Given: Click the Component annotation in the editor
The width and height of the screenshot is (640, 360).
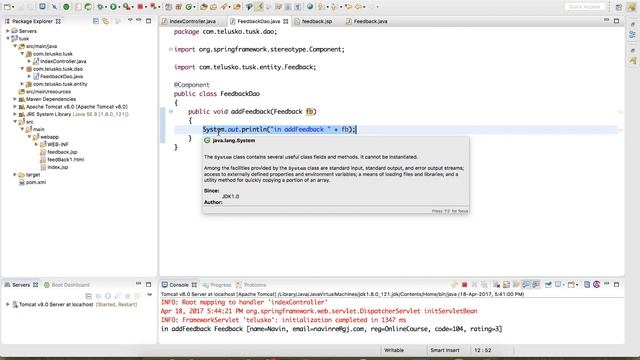Looking at the screenshot, I should (191, 84).
